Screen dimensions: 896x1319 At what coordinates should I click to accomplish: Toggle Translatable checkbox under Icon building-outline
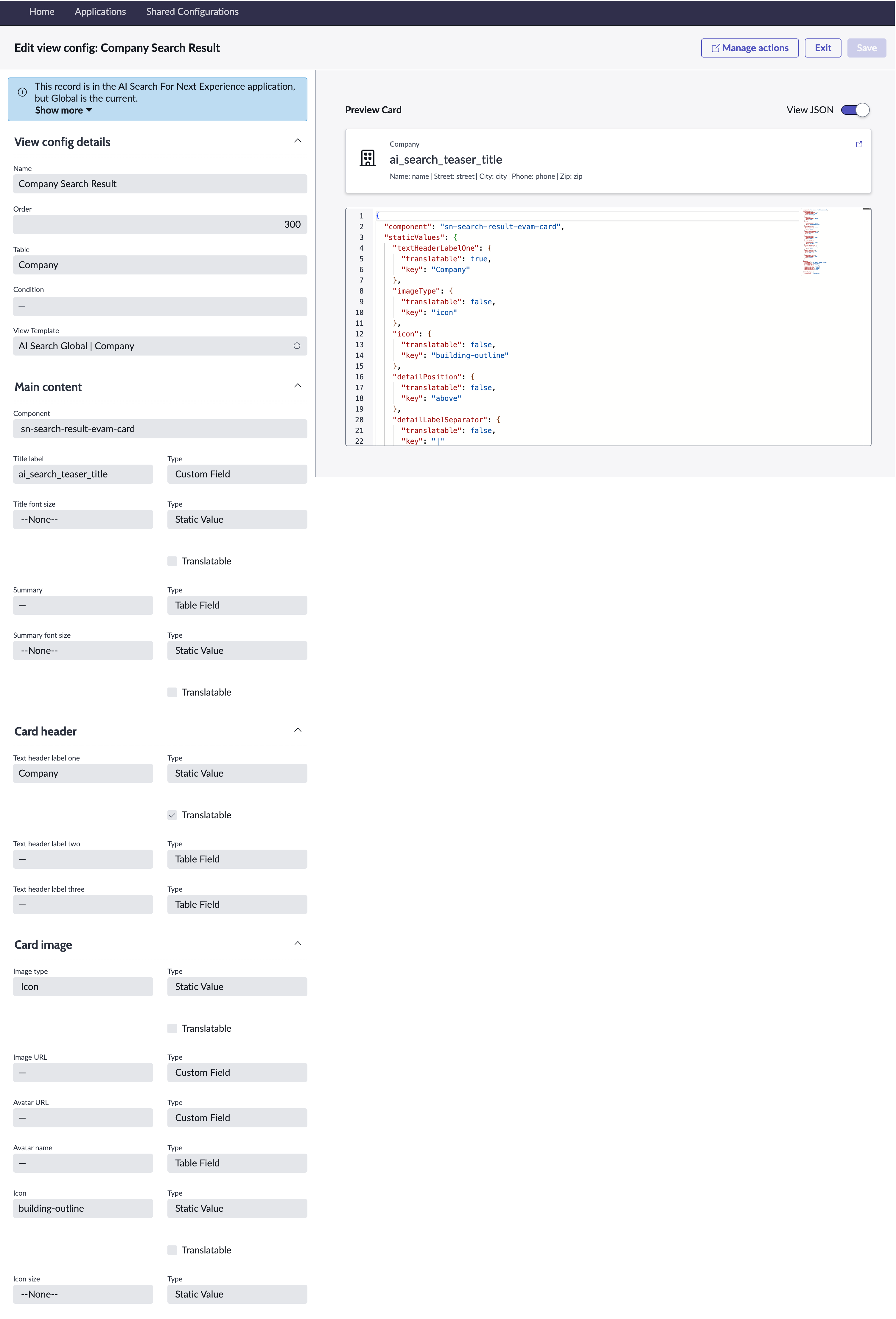pyautogui.click(x=172, y=1250)
